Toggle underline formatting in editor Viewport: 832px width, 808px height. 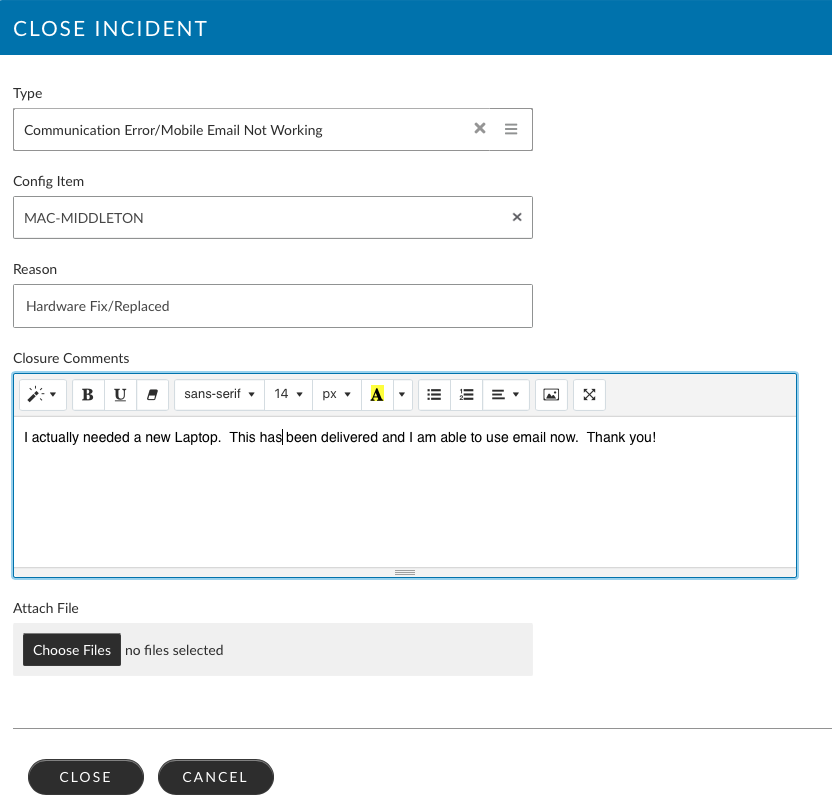[120, 395]
